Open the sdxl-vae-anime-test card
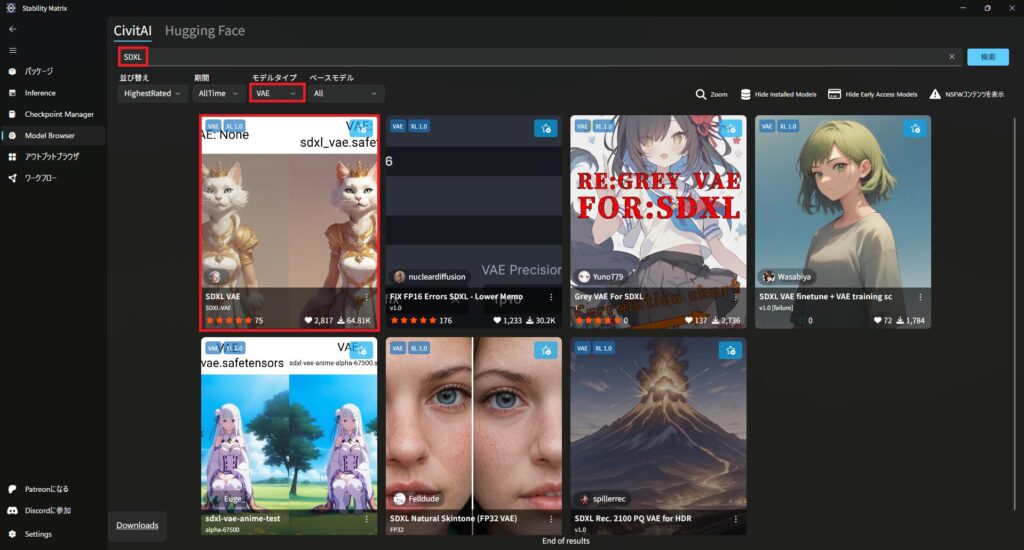The height and width of the screenshot is (550, 1024). 289,436
